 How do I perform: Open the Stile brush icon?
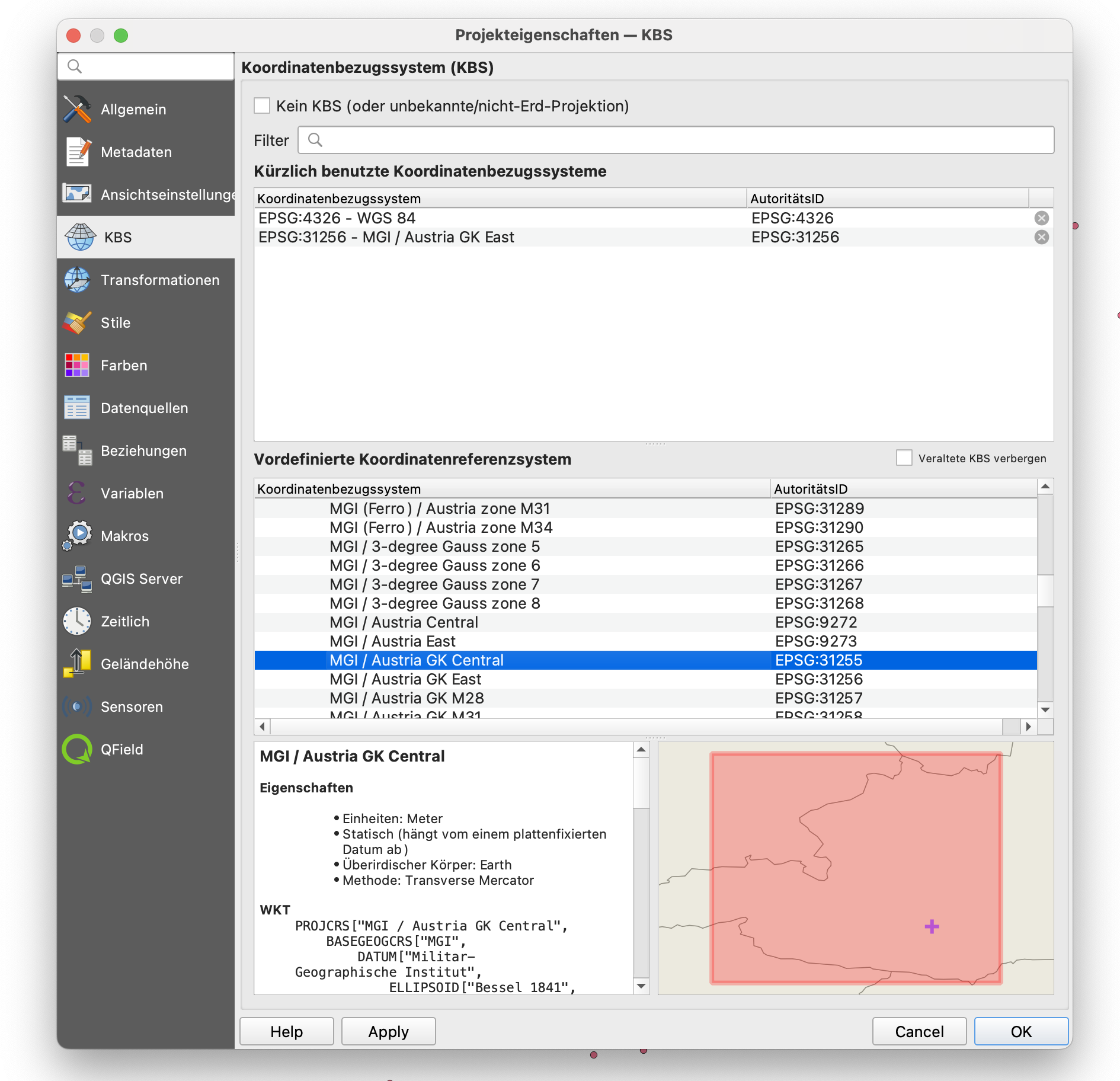pyautogui.click(x=78, y=322)
